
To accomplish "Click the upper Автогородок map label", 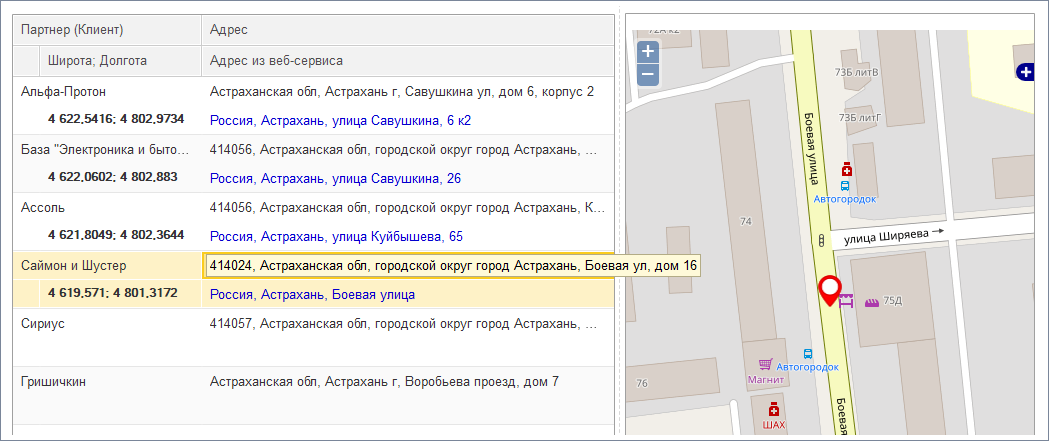I will tap(845, 199).
